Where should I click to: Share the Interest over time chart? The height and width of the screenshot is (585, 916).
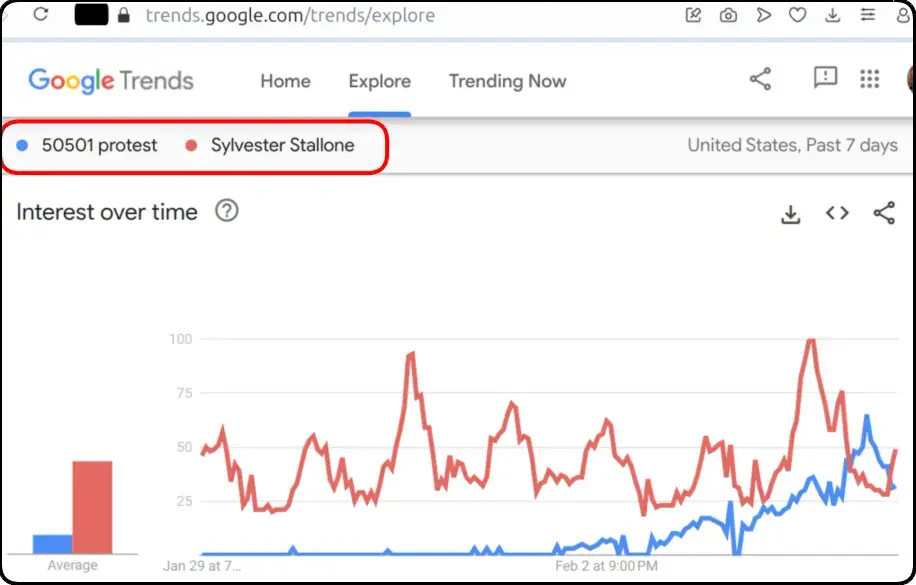[x=884, y=213]
